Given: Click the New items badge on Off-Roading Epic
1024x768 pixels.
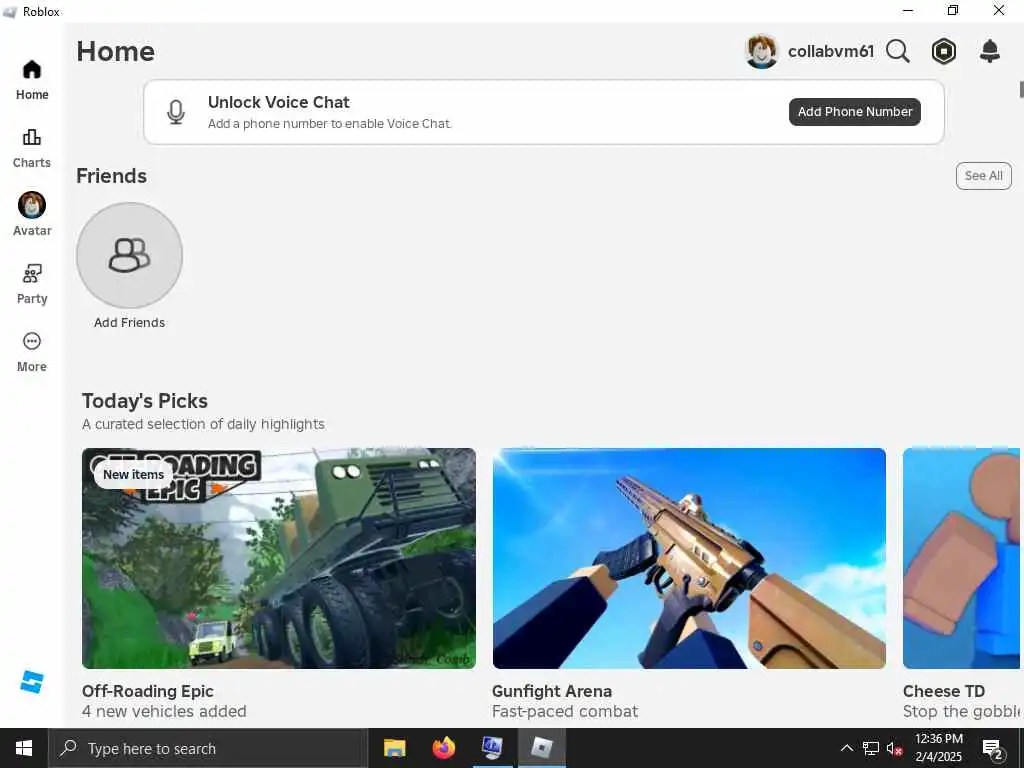Looking at the screenshot, I should click(133, 475).
